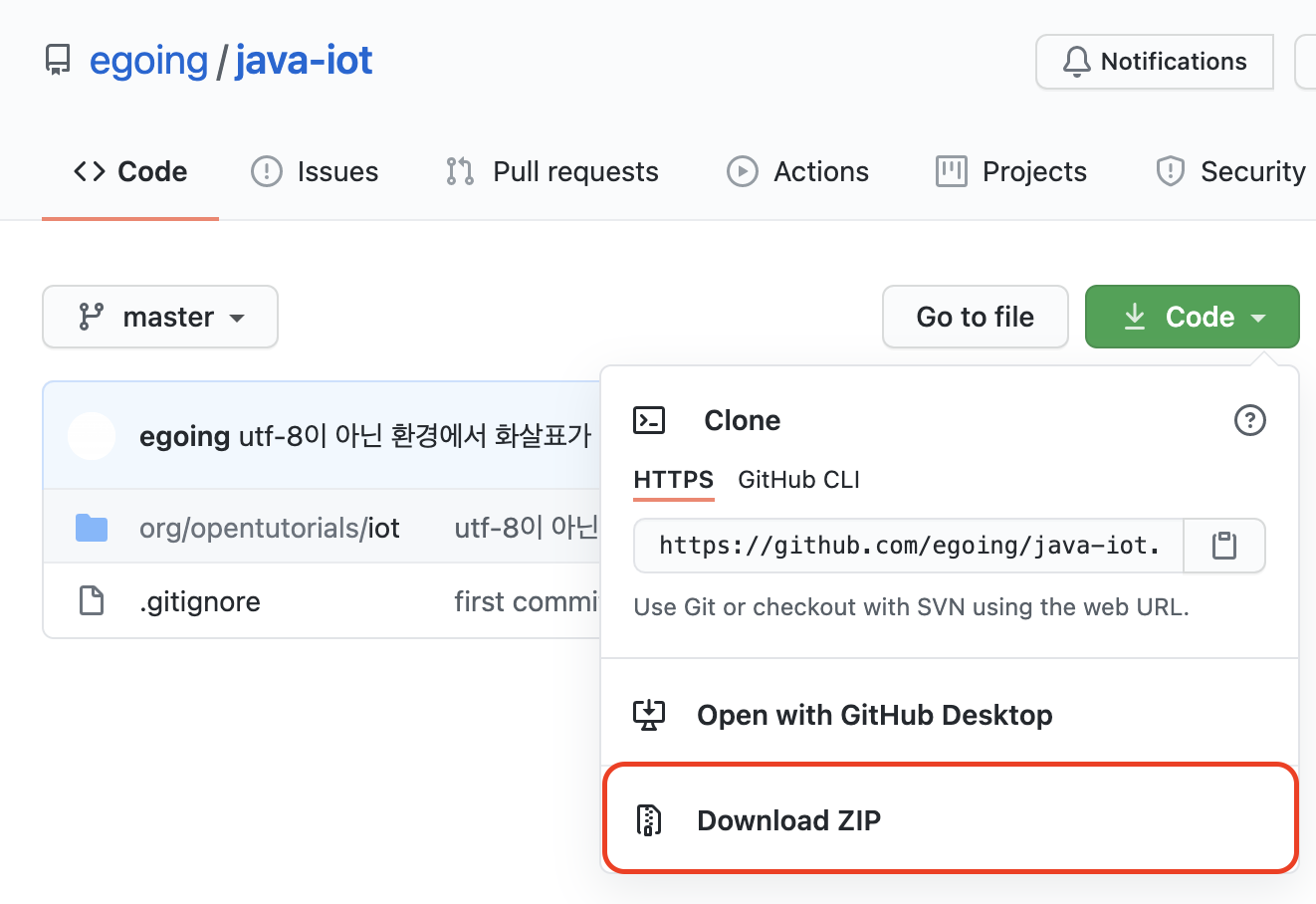This screenshot has height=904, width=1316.
Task: Click the Notifications bell icon
Action: click(1076, 62)
